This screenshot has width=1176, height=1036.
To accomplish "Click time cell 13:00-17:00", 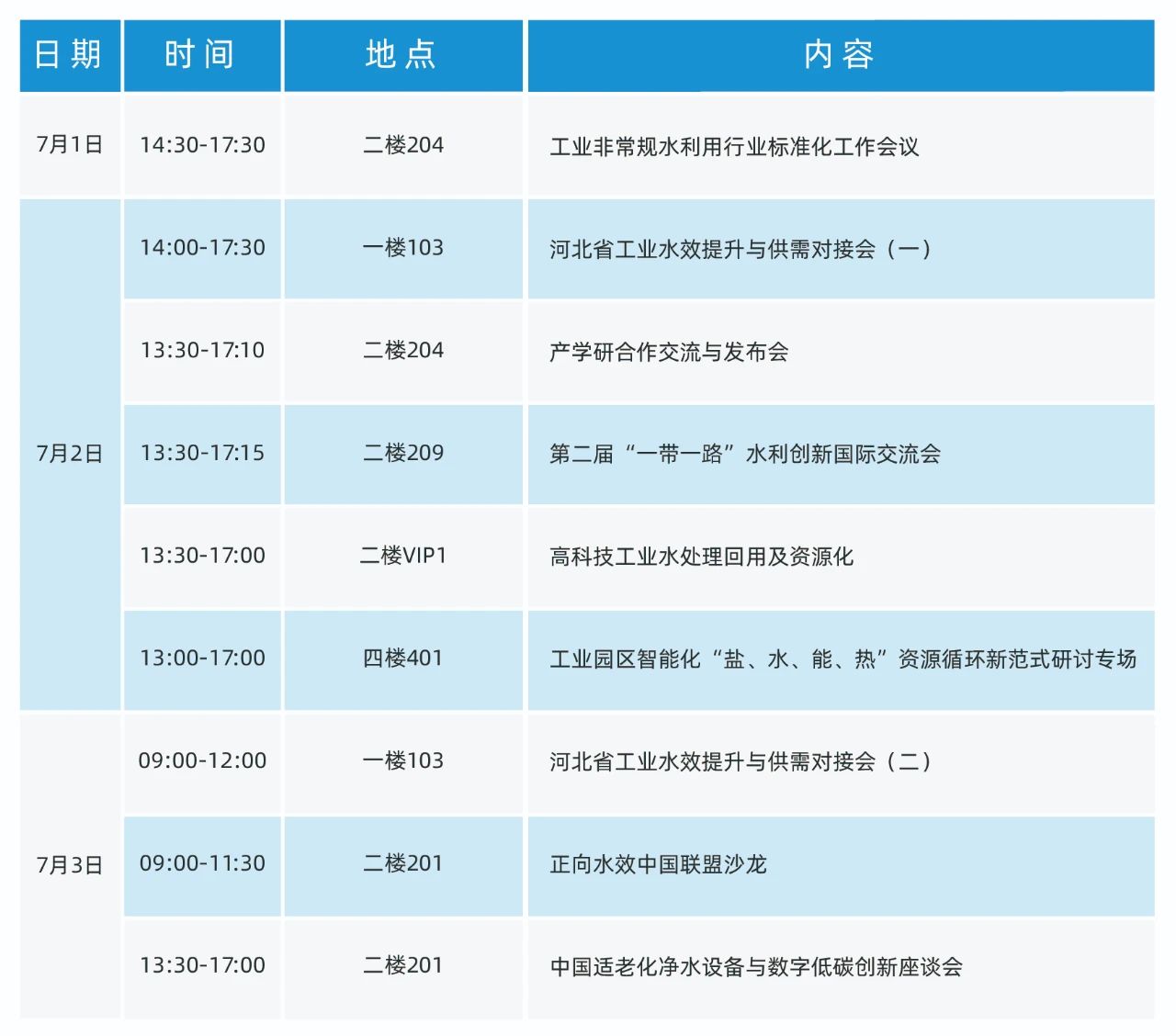I will click(x=202, y=659).
